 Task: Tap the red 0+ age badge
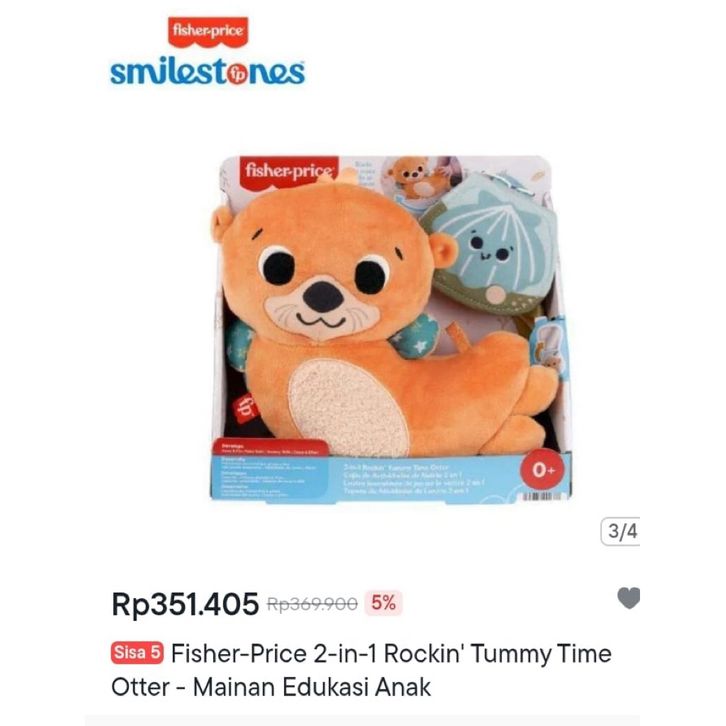coord(542,470)
